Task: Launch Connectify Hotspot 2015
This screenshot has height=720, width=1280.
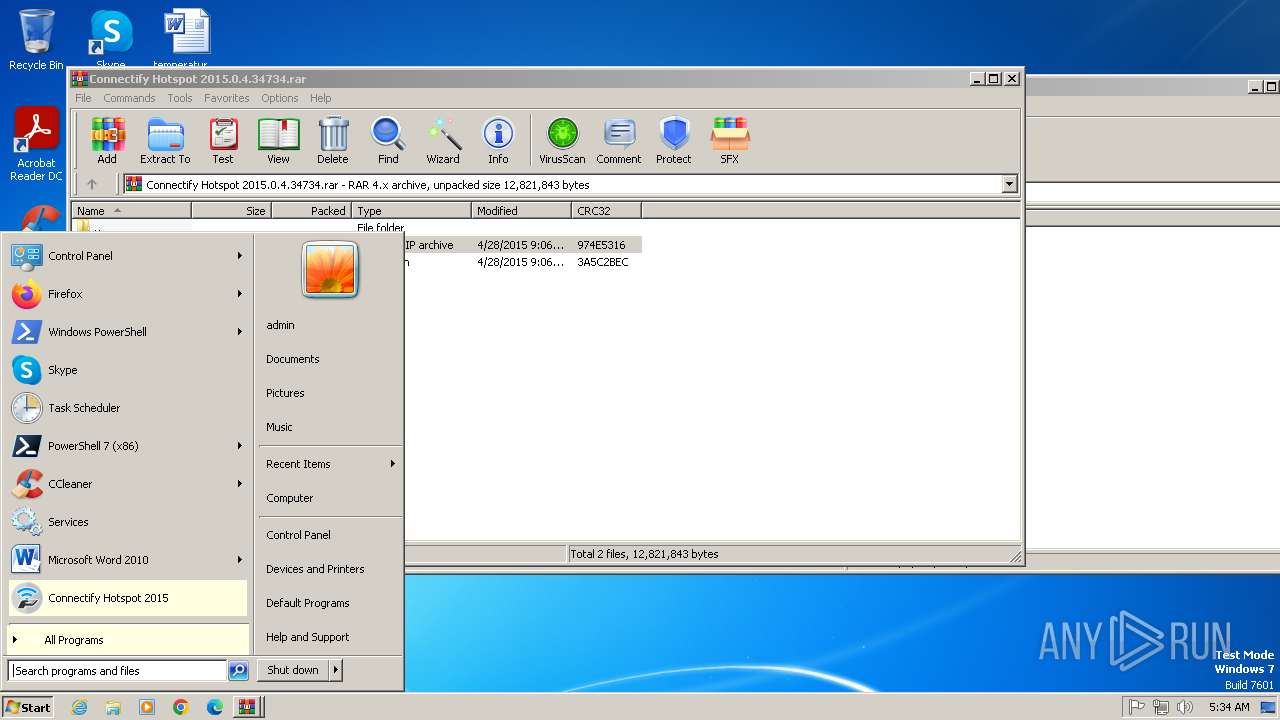Action: 127,598
